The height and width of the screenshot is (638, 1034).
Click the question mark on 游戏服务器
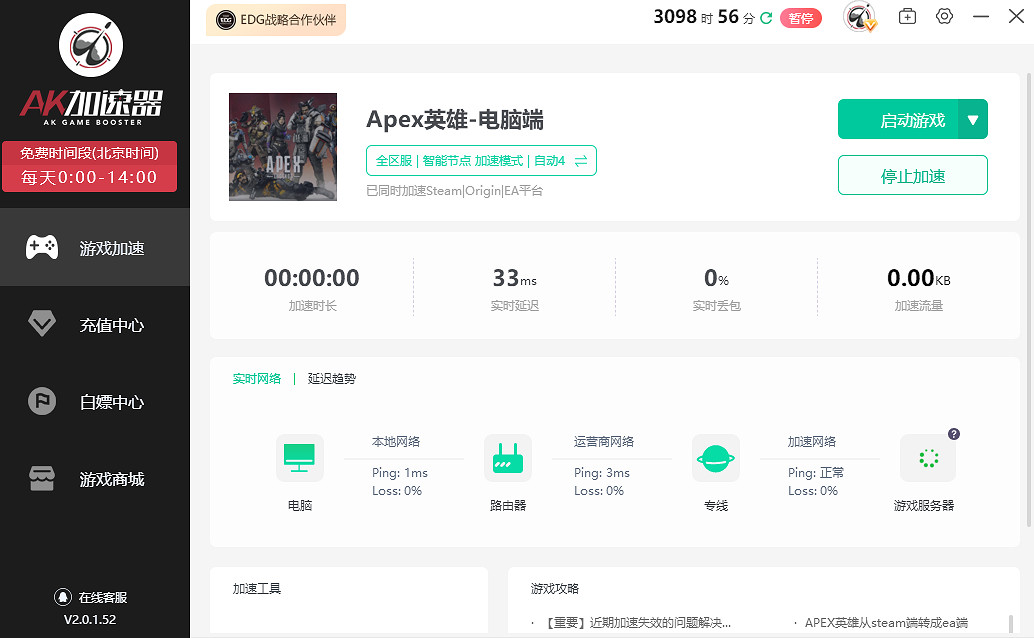pyautogui.click(x=954, y=433)
